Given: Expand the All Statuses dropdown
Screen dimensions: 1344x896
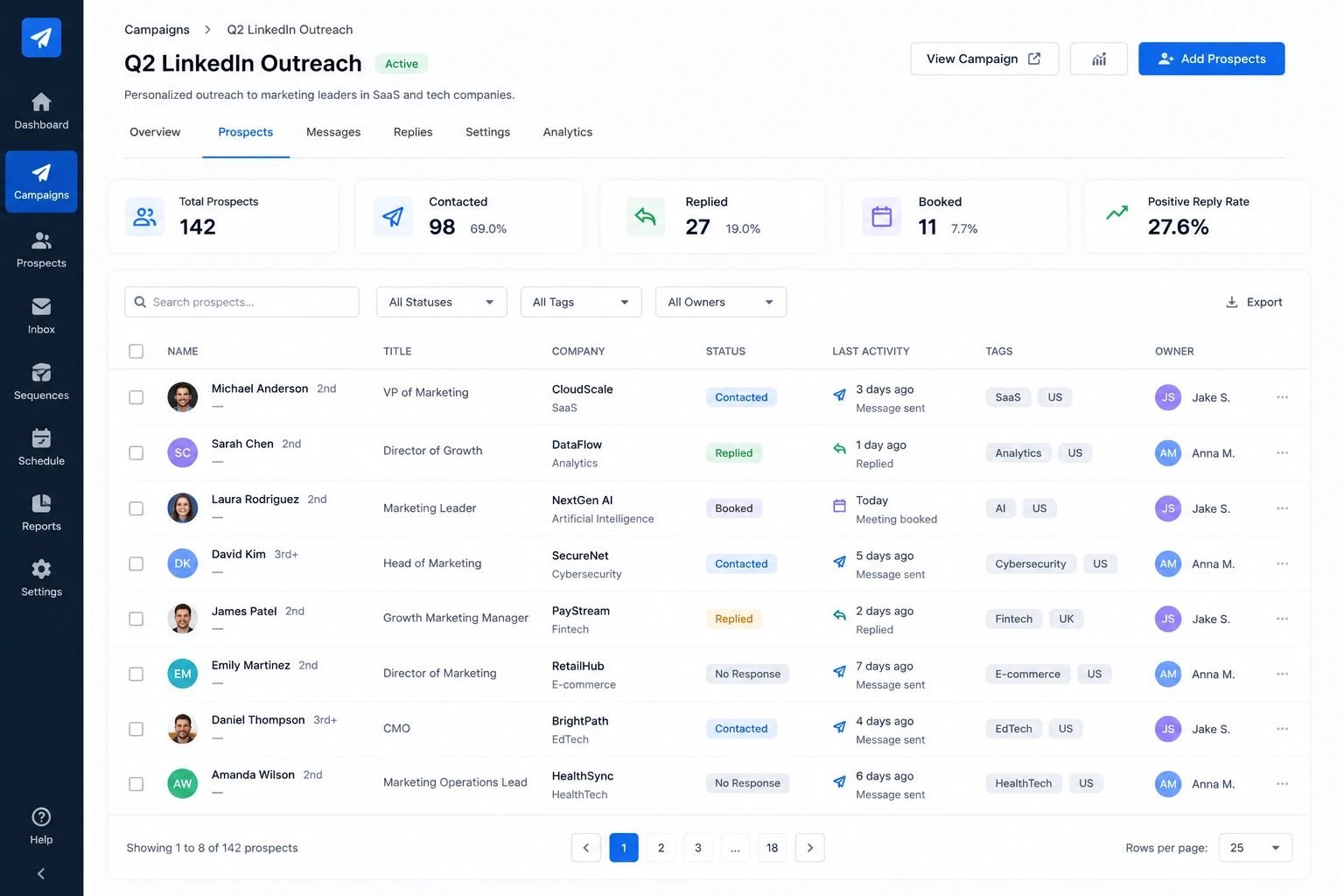Looking at the screenshot, I should click(x=442, y=302).
